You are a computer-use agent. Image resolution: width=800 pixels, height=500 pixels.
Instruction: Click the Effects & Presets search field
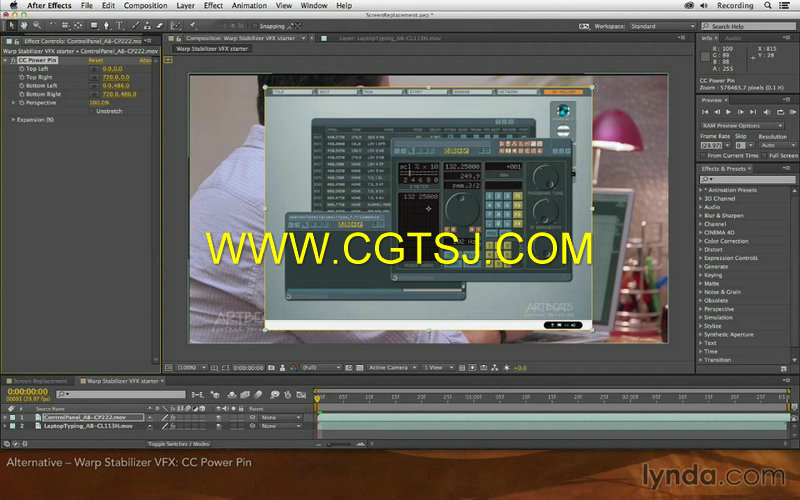tap(747, 179)
